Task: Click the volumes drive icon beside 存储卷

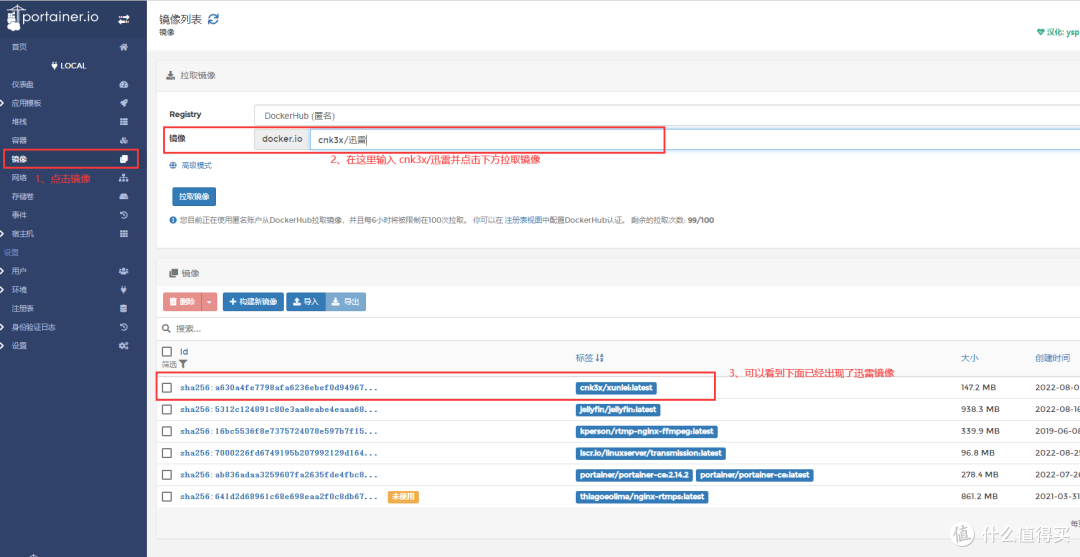Action: 124,196
